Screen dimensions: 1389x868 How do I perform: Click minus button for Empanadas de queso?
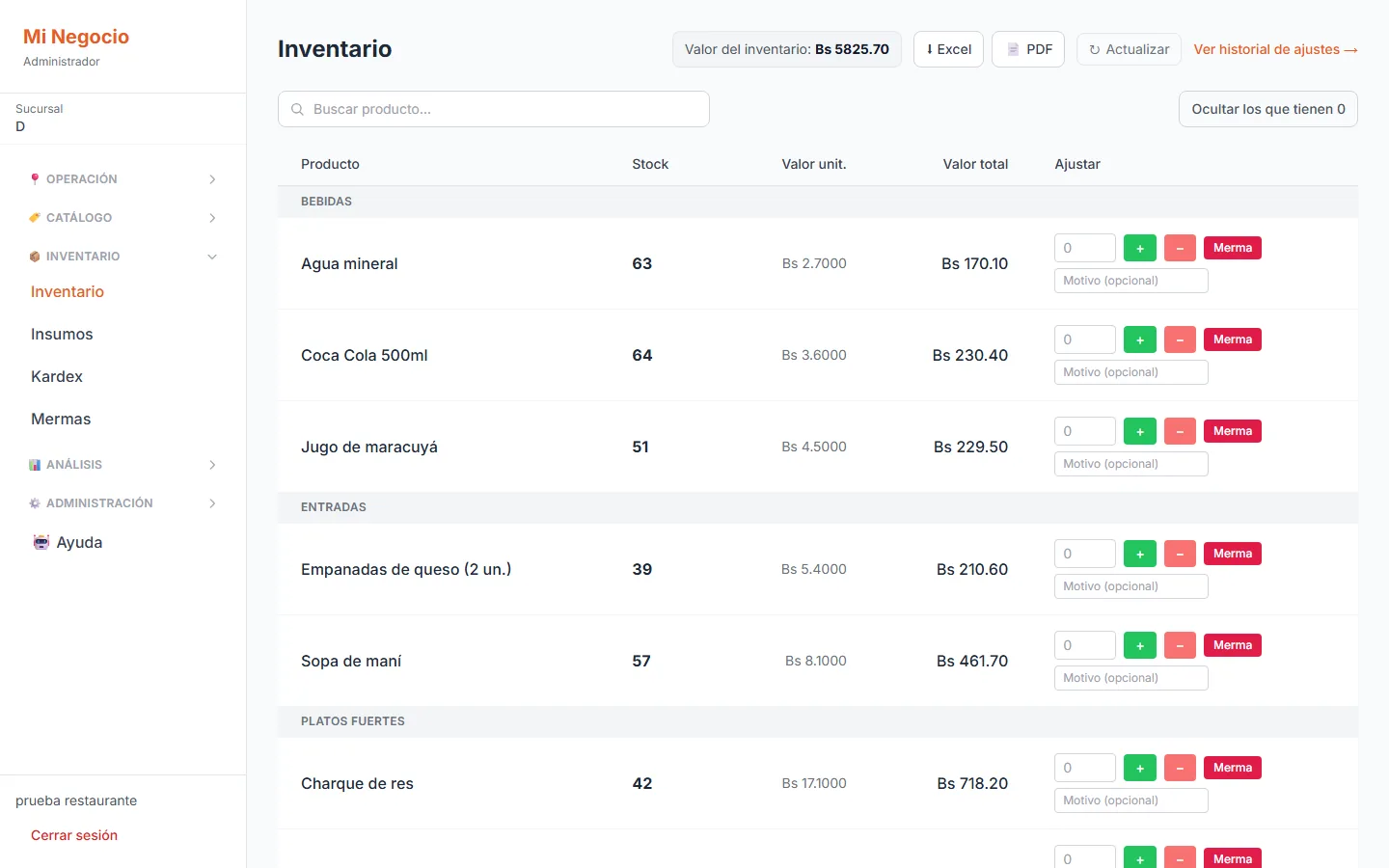pos(1180,554)
